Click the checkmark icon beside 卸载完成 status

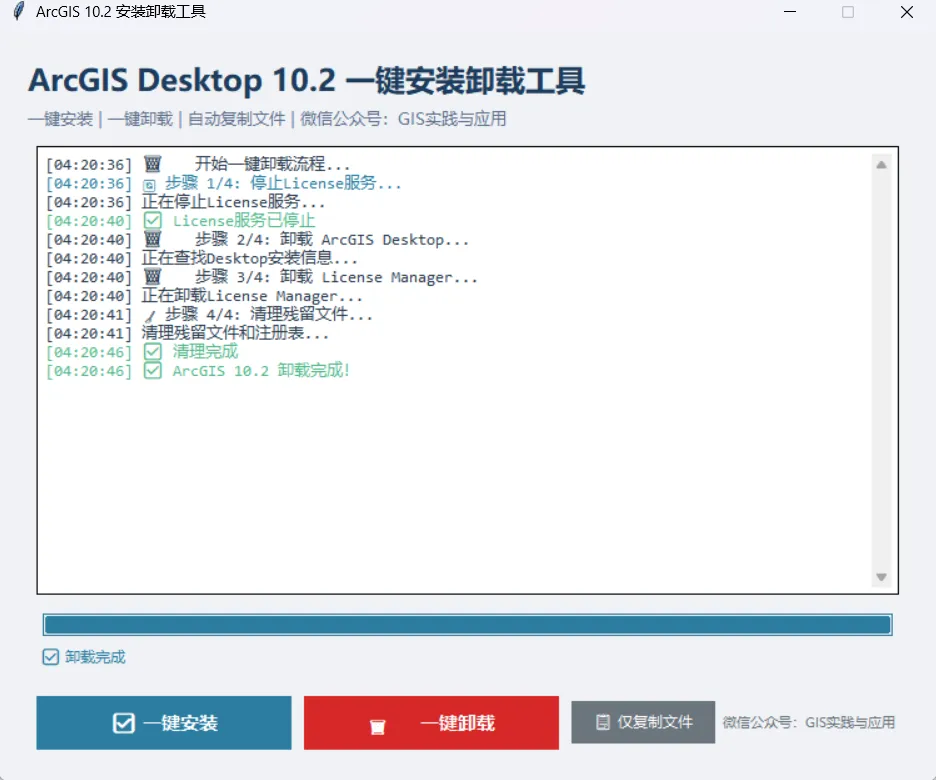51,657
